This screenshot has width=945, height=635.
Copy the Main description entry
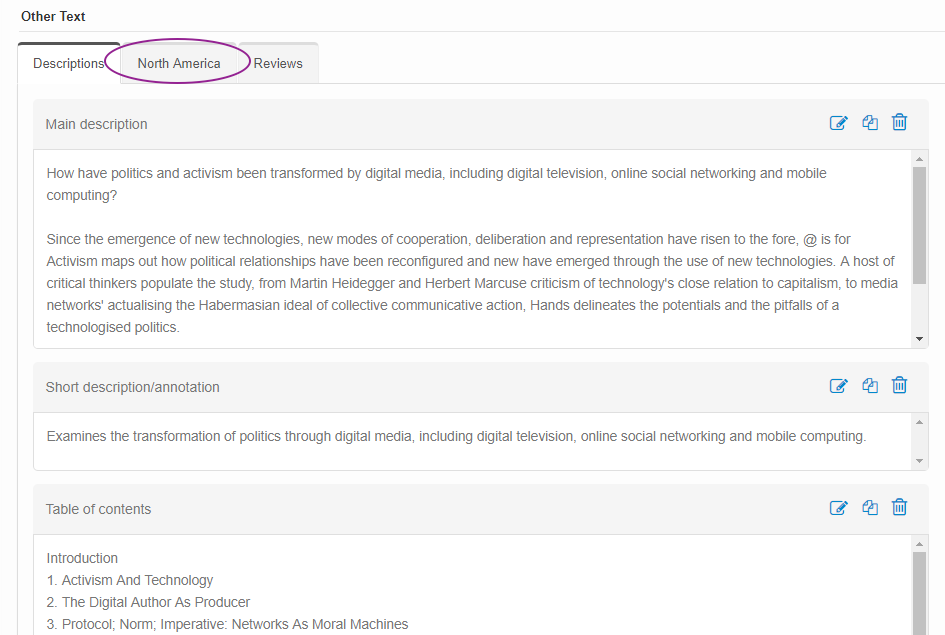[870, 123]
